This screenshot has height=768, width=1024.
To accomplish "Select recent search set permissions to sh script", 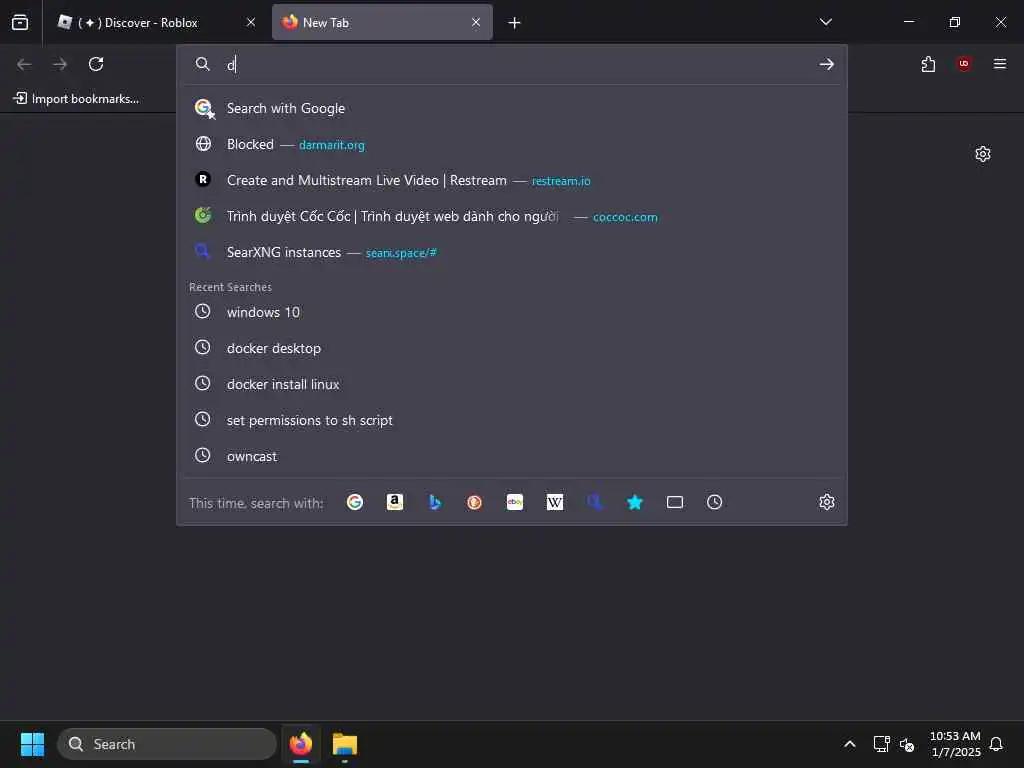I will coord(512,420).
